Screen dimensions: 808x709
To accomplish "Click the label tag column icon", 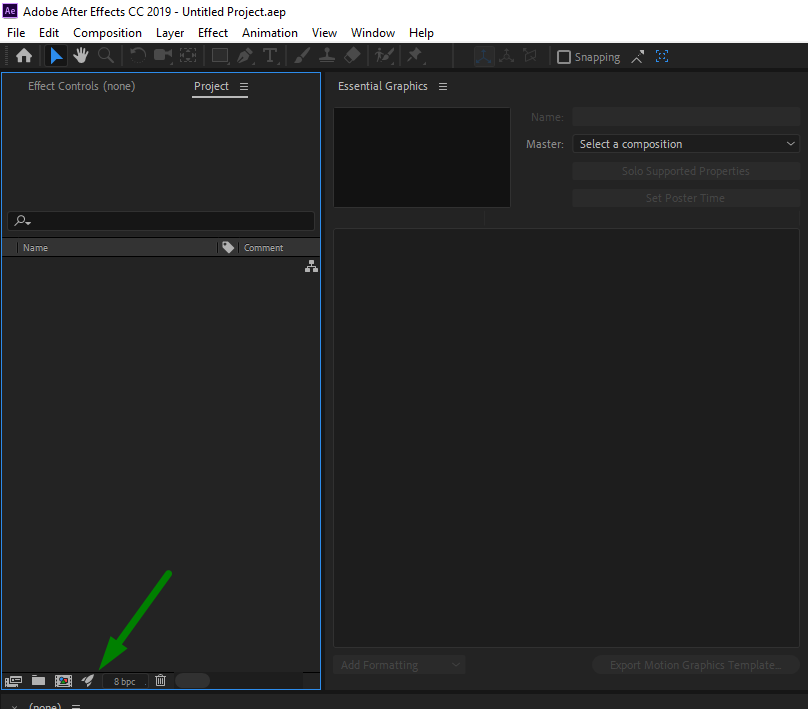I will click(228, 247).
